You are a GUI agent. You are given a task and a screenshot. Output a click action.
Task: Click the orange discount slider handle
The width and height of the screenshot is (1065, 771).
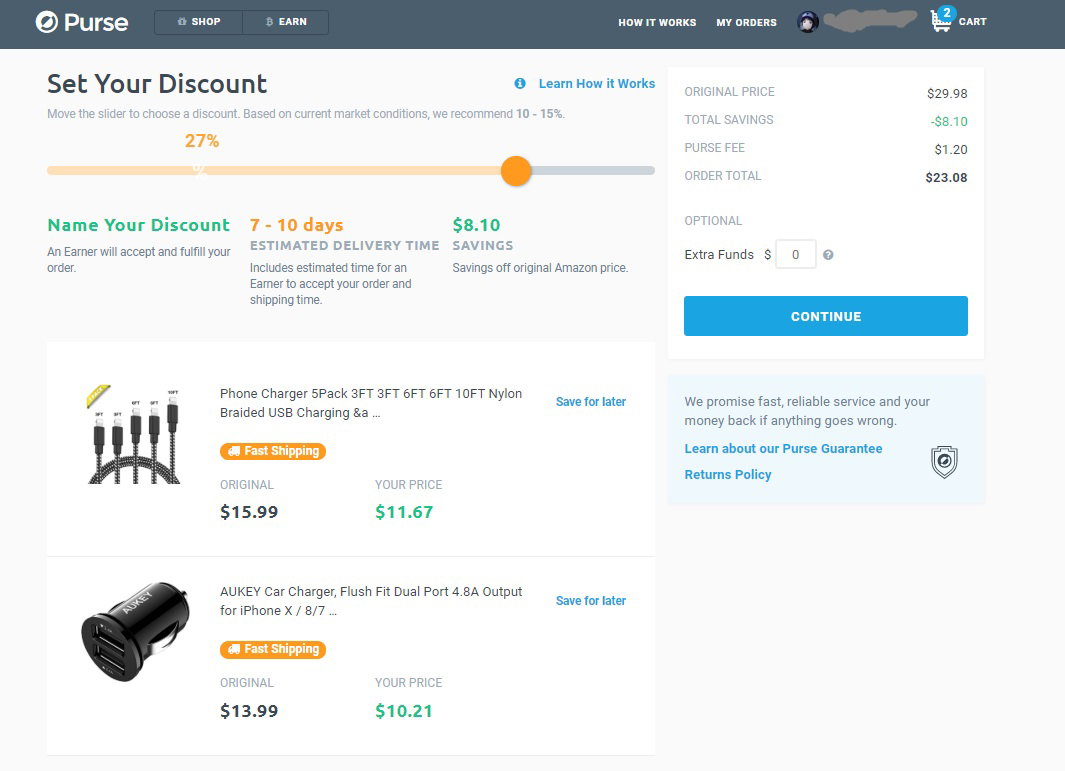516,171
